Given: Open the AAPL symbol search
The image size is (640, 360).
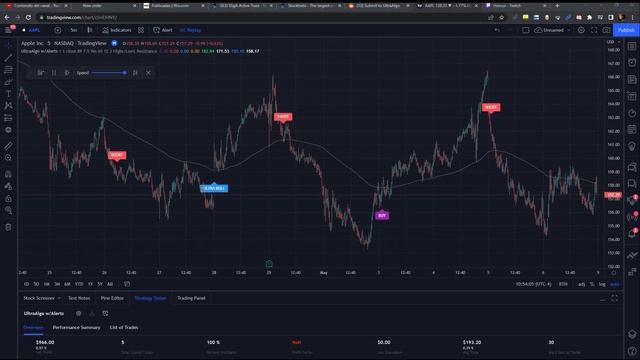Looking at the screenshot, I should click(34, 30).
